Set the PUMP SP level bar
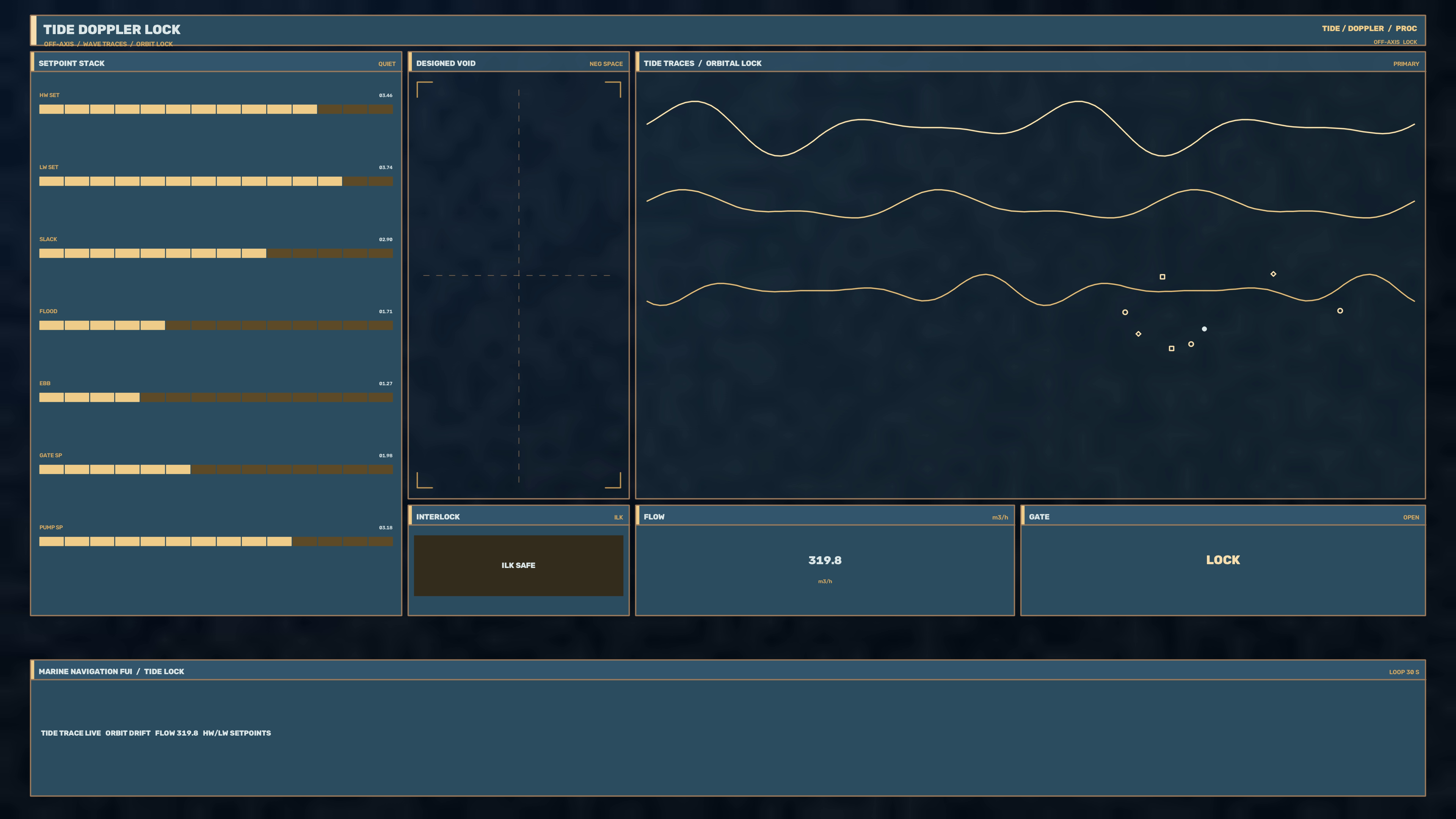 tap(216, 541)
